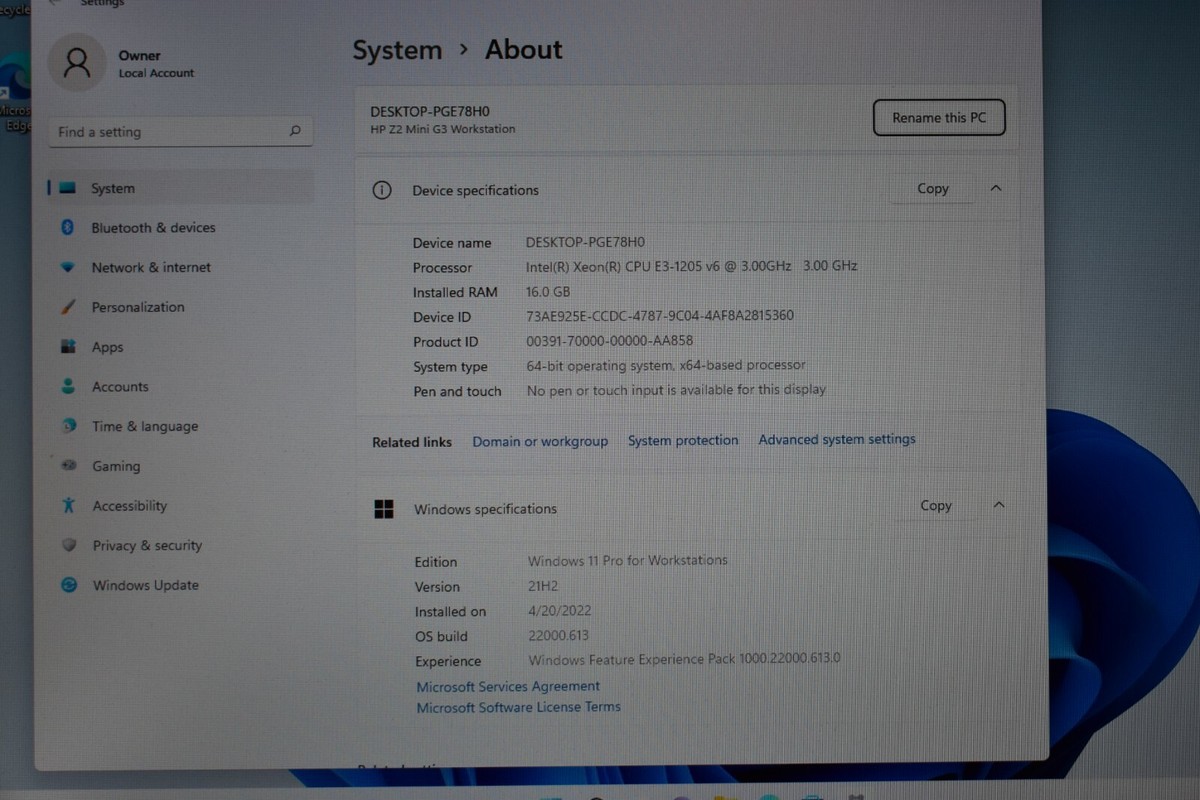
Task: Open the System protection link
Action: (x=683, y=440)
